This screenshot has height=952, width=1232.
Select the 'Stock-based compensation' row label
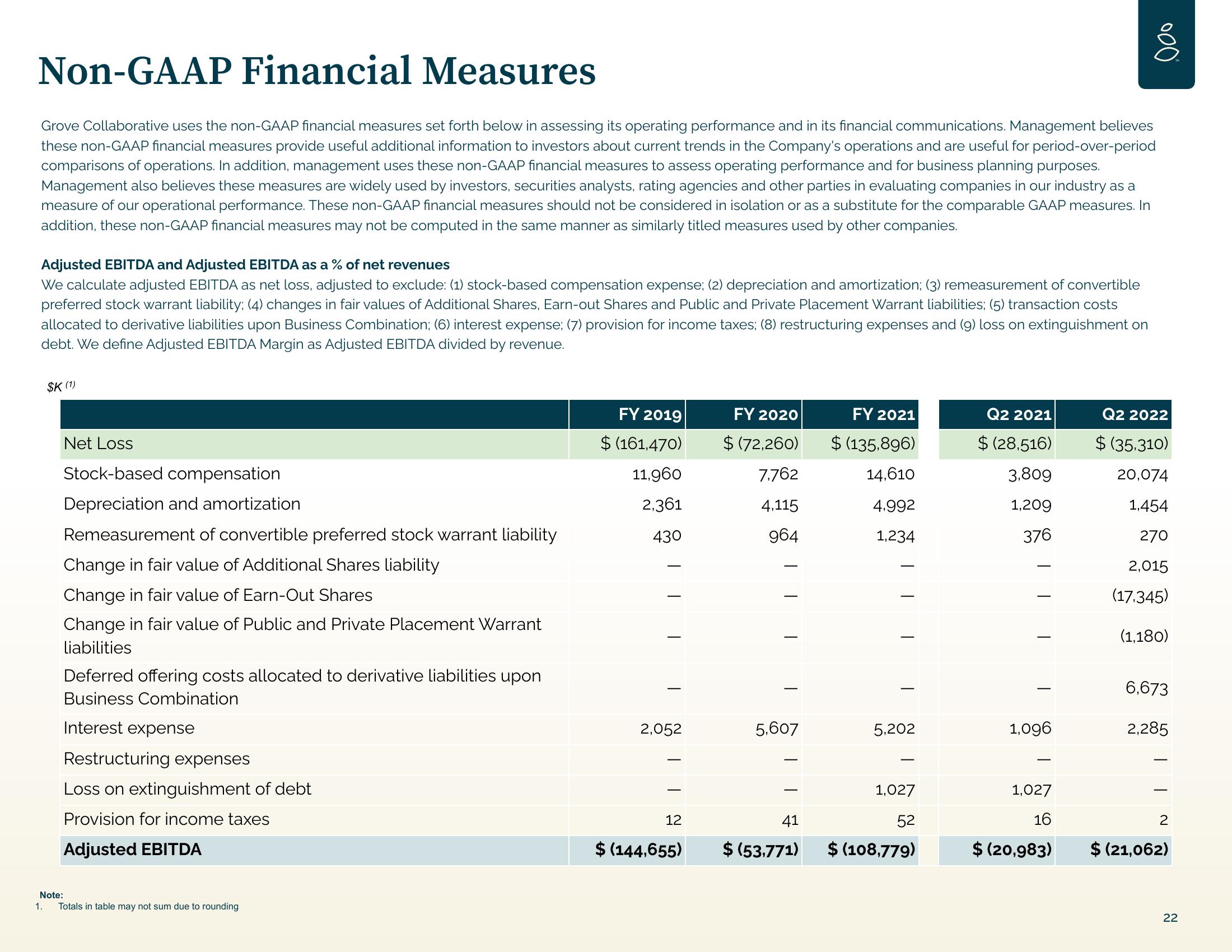pos(172,474)
